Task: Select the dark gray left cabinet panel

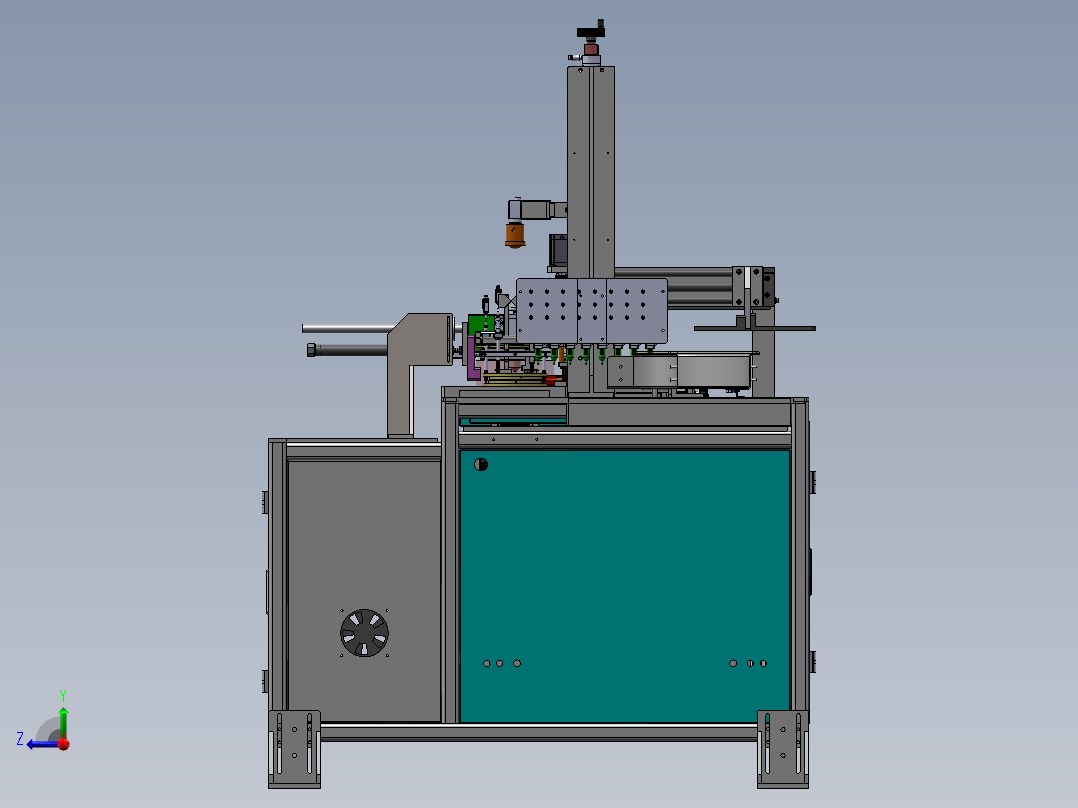Action: [364, 590]
